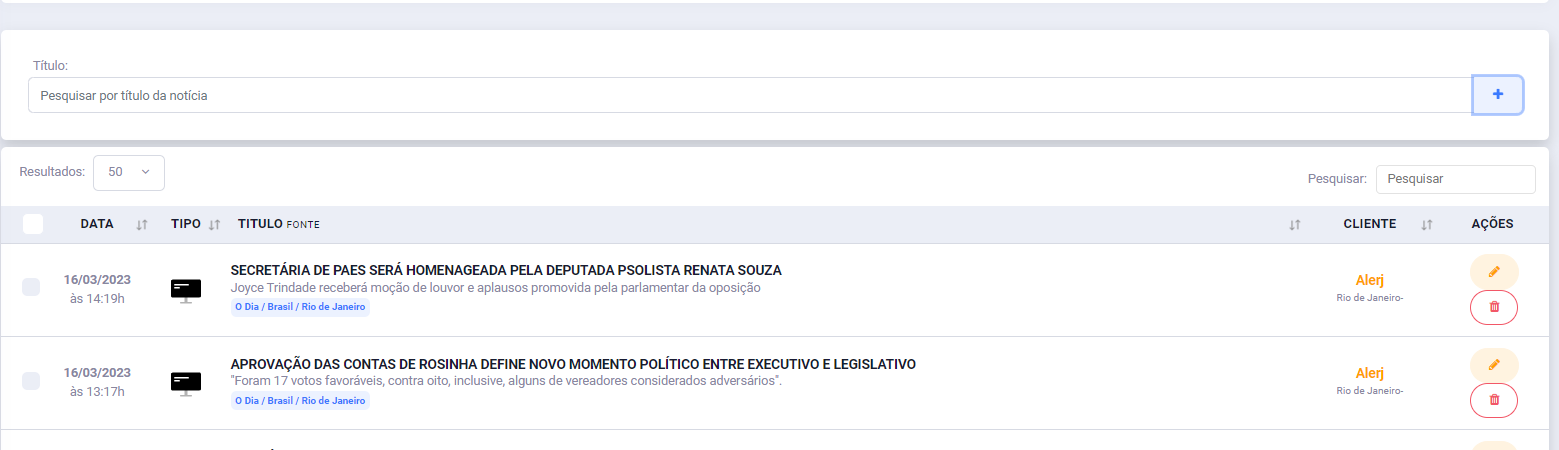1559x450 pixels.
Task: Open the Resultados 50 dropdown
Action: [x=129, y=172]
